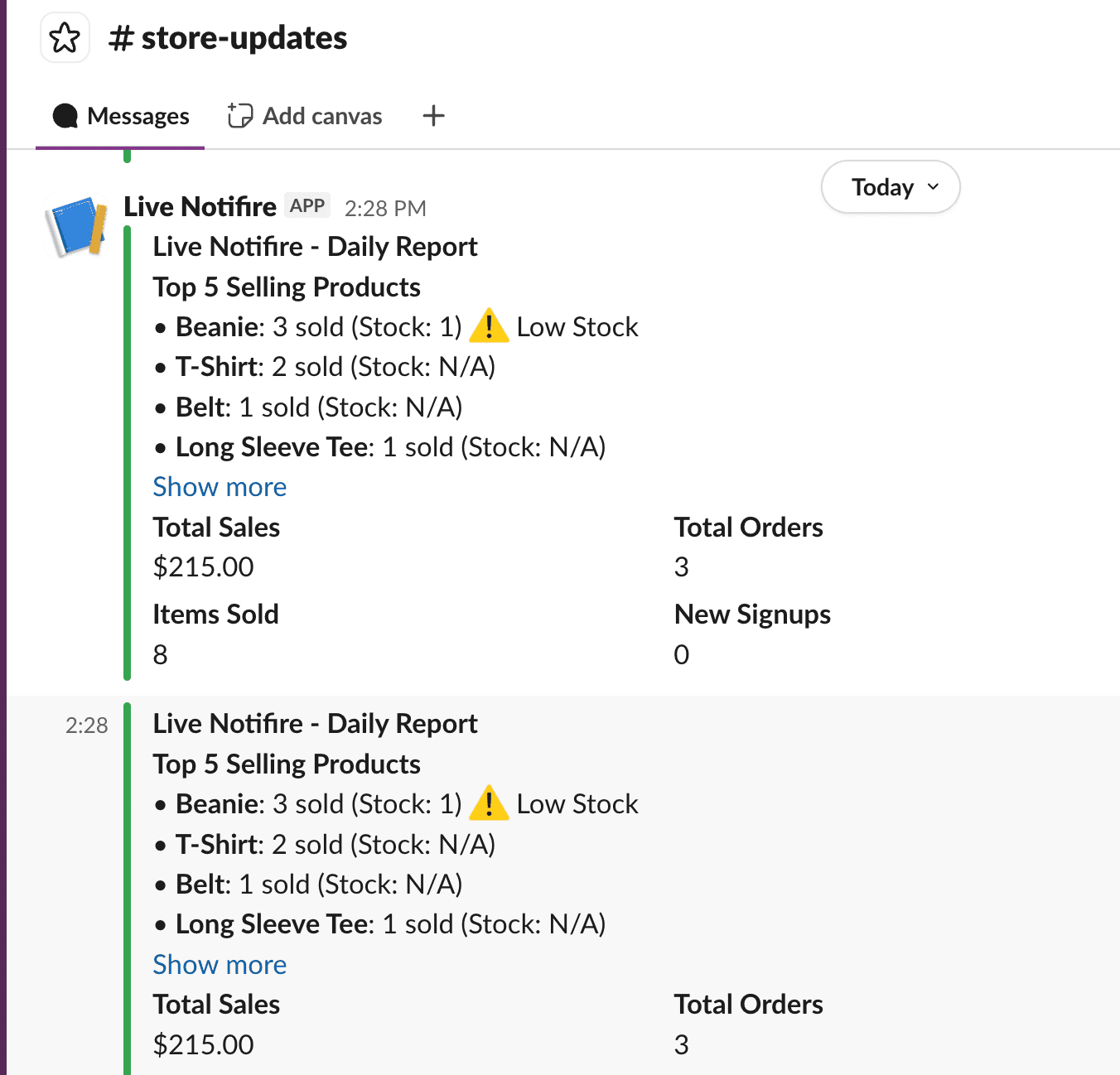Screen dimensions: 1120x1075
Task: Expand the first report with Show more
Action: point(219,487)
